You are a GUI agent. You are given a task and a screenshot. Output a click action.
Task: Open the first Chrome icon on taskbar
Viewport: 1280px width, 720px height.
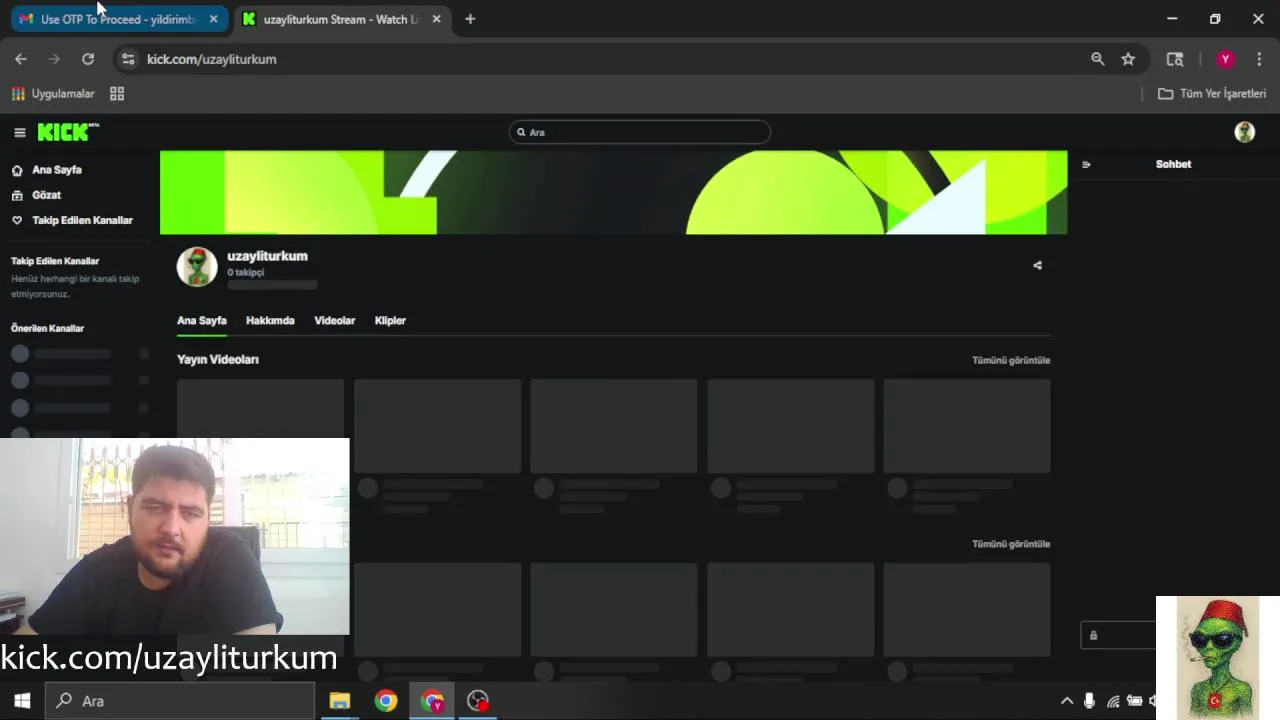(386, 701)
